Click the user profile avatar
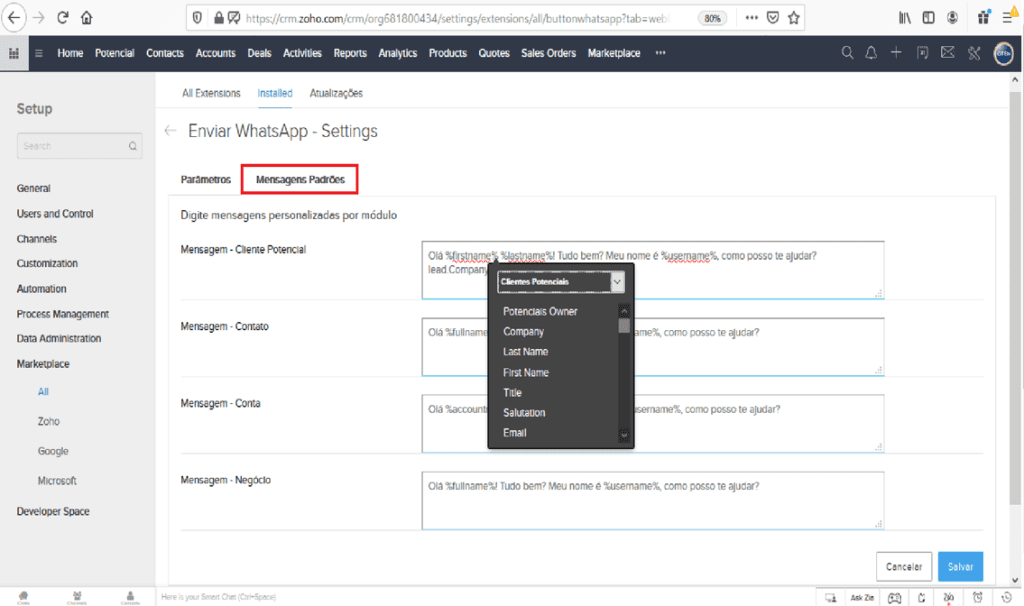The height and width of the screenshot is (606, 1024). point(1003,54)
